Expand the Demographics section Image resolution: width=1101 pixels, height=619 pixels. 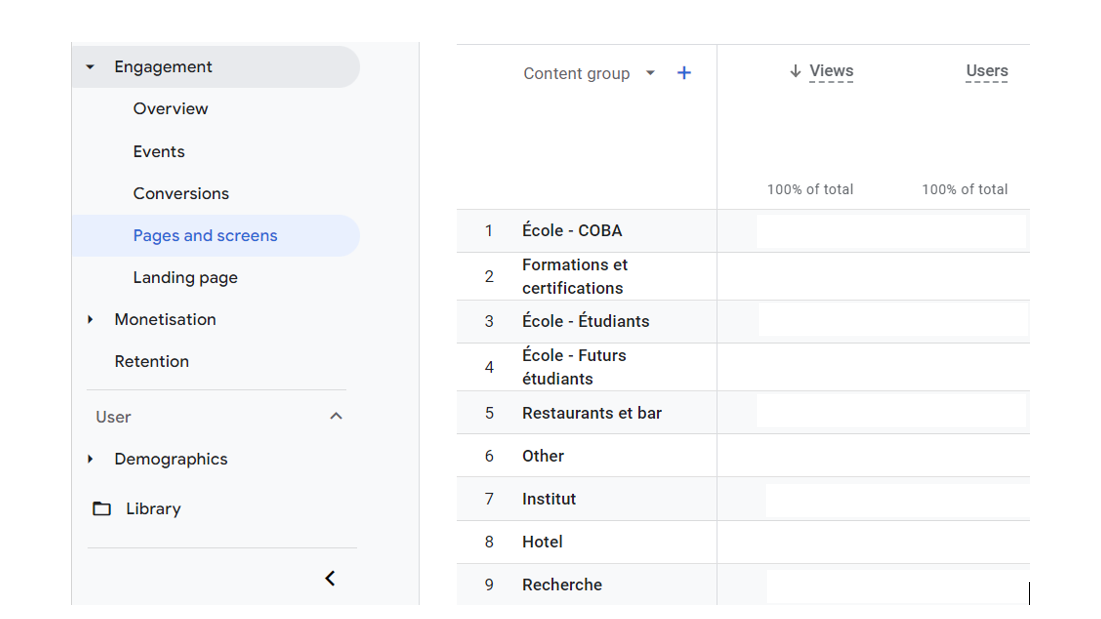(90, 459)
